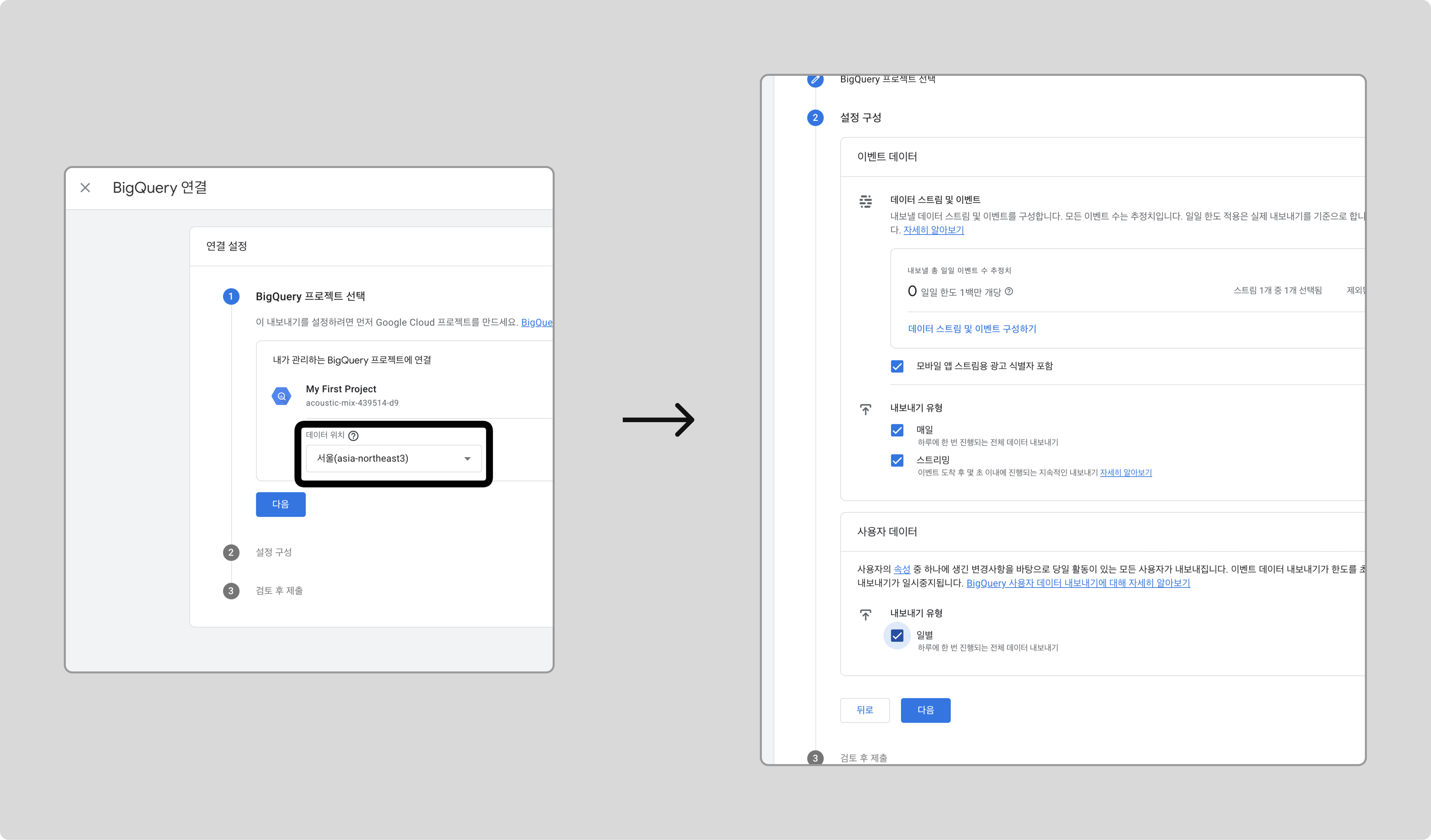Click the 내보내기 유형 upload icon in 사용자 데이터
Viewport: 1431px width, 840px height.
865,614
